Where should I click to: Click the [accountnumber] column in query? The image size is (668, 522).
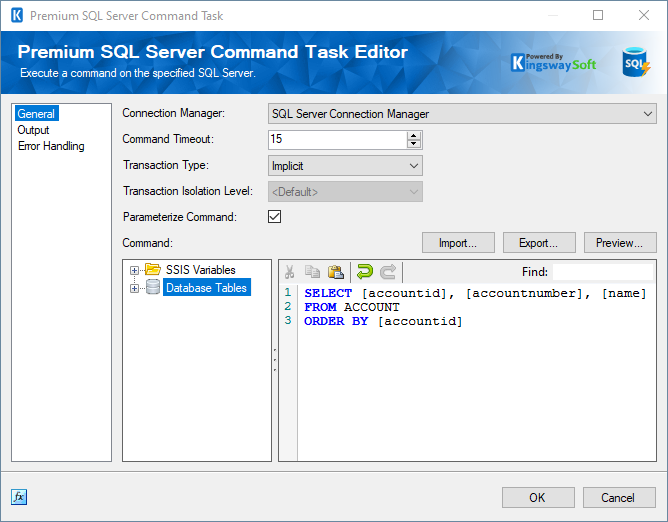pos(524,293)
